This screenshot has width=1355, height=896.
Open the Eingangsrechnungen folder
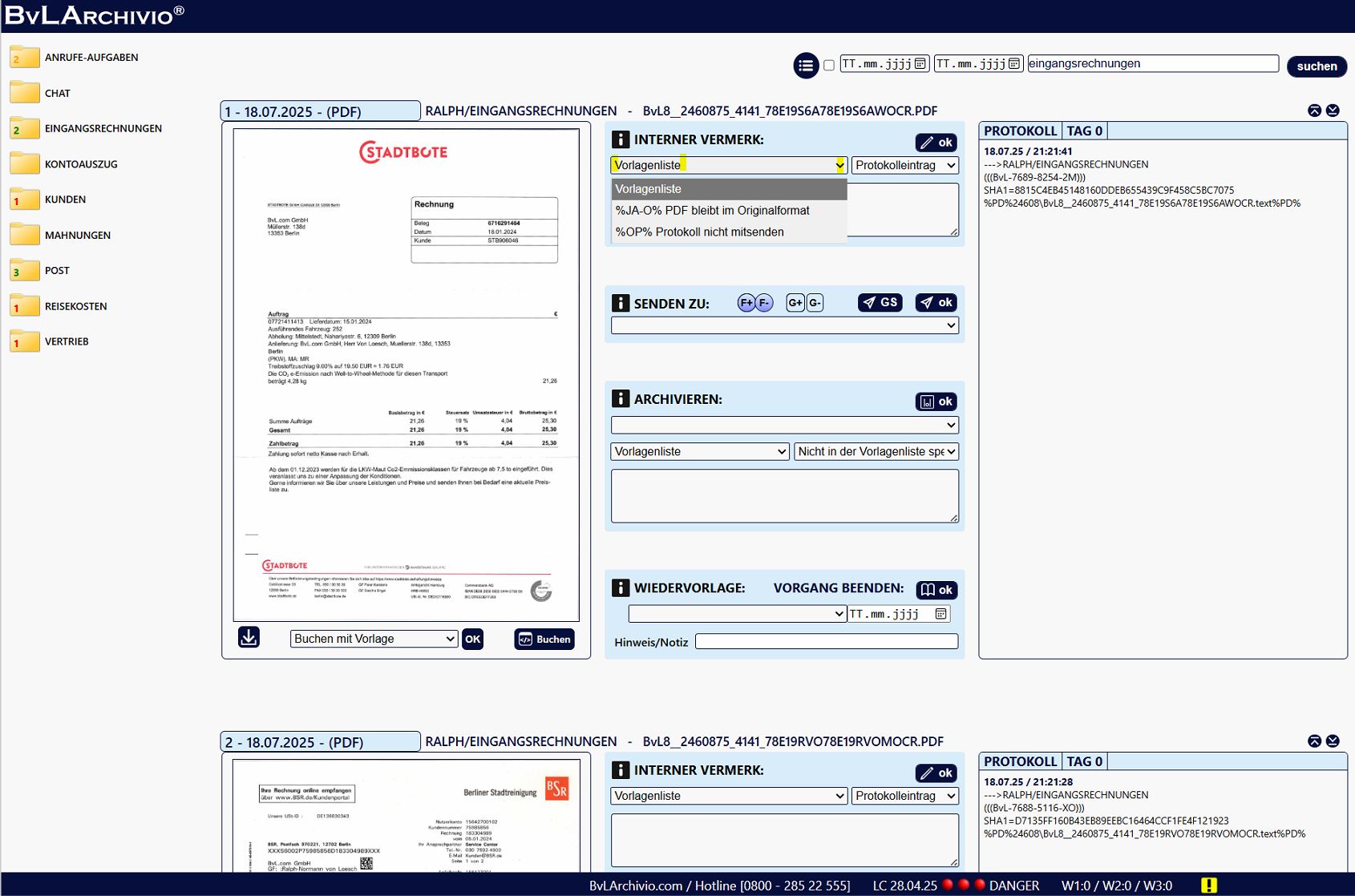click(103, 128)
